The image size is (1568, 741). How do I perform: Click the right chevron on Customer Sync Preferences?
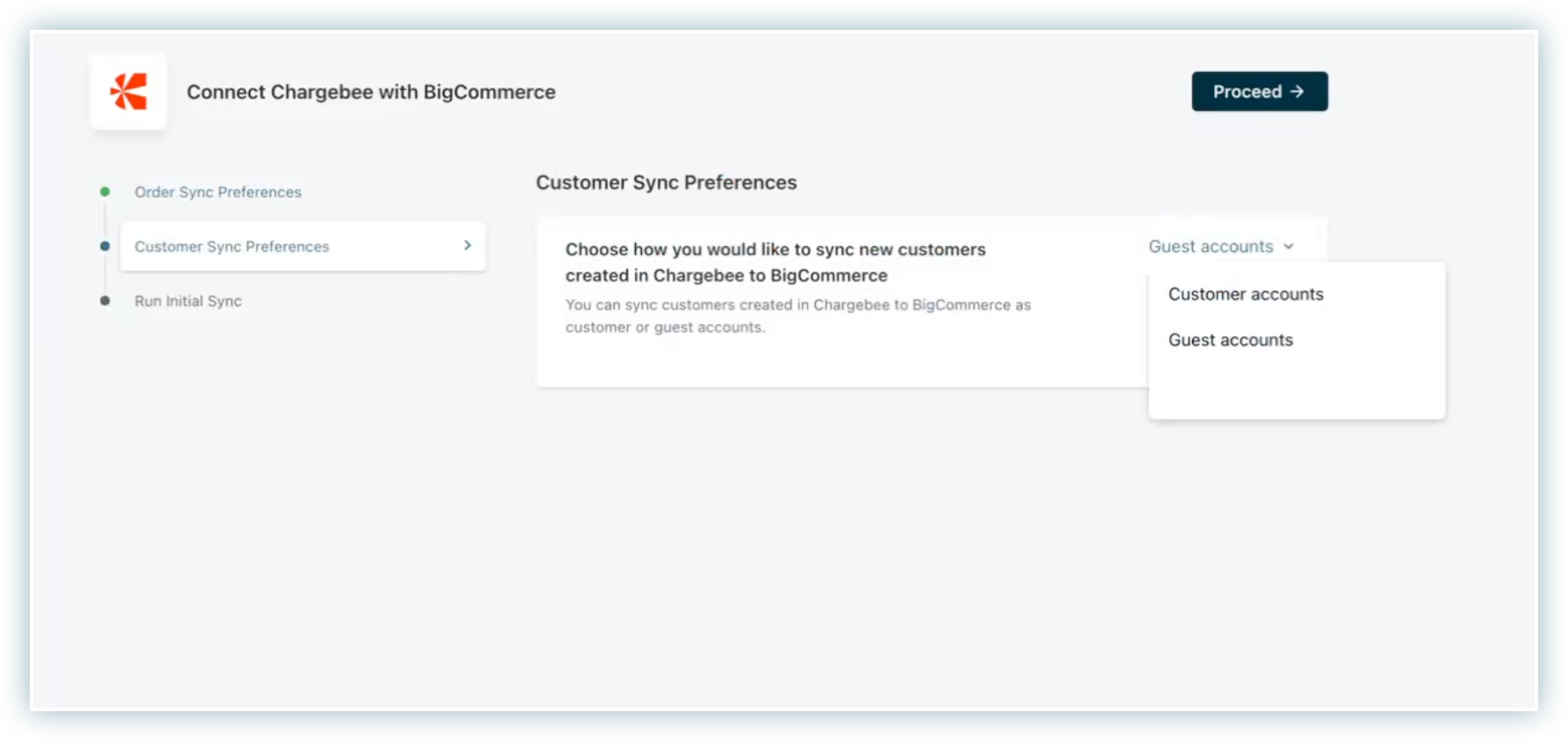click(467, 246)
